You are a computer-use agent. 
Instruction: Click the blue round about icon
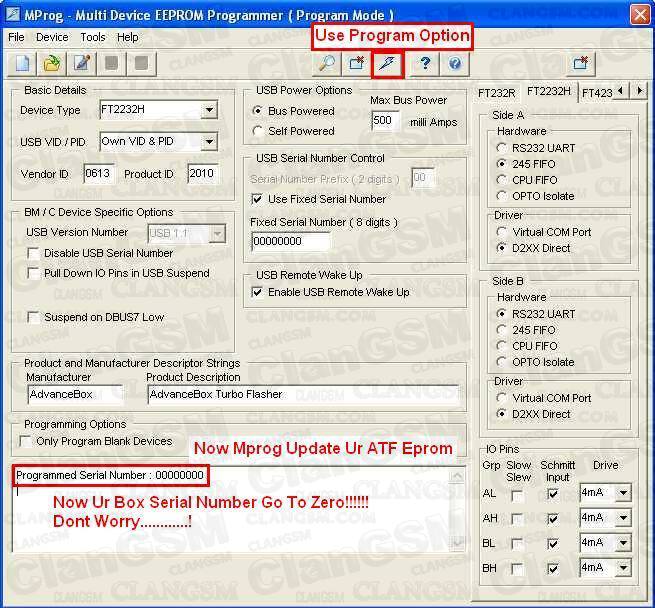(455, 64)
